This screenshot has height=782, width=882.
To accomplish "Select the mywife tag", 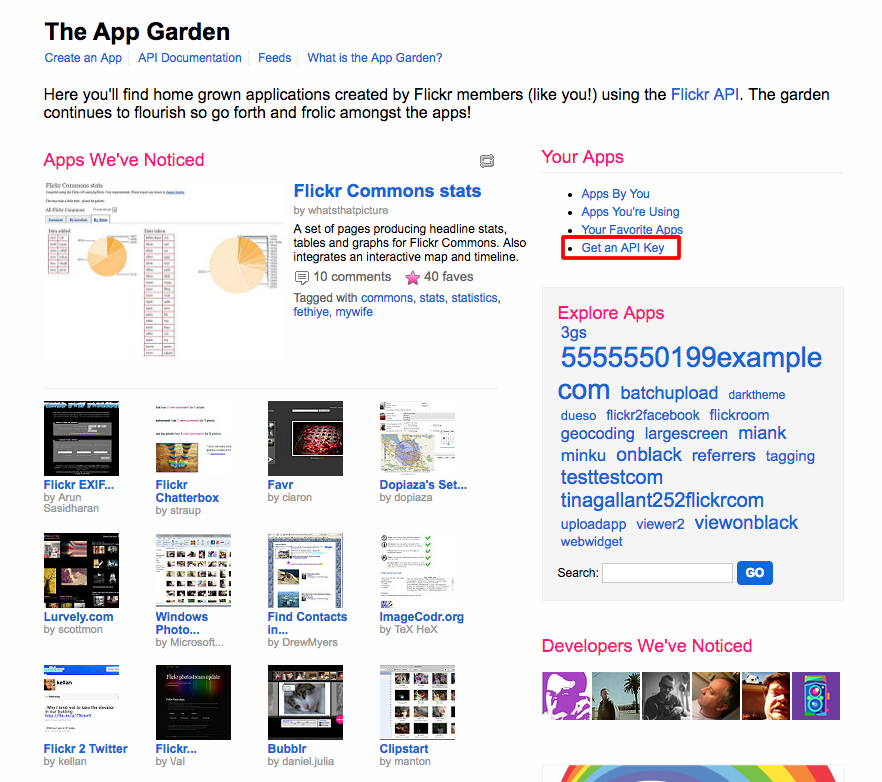I will click(354, 312).
